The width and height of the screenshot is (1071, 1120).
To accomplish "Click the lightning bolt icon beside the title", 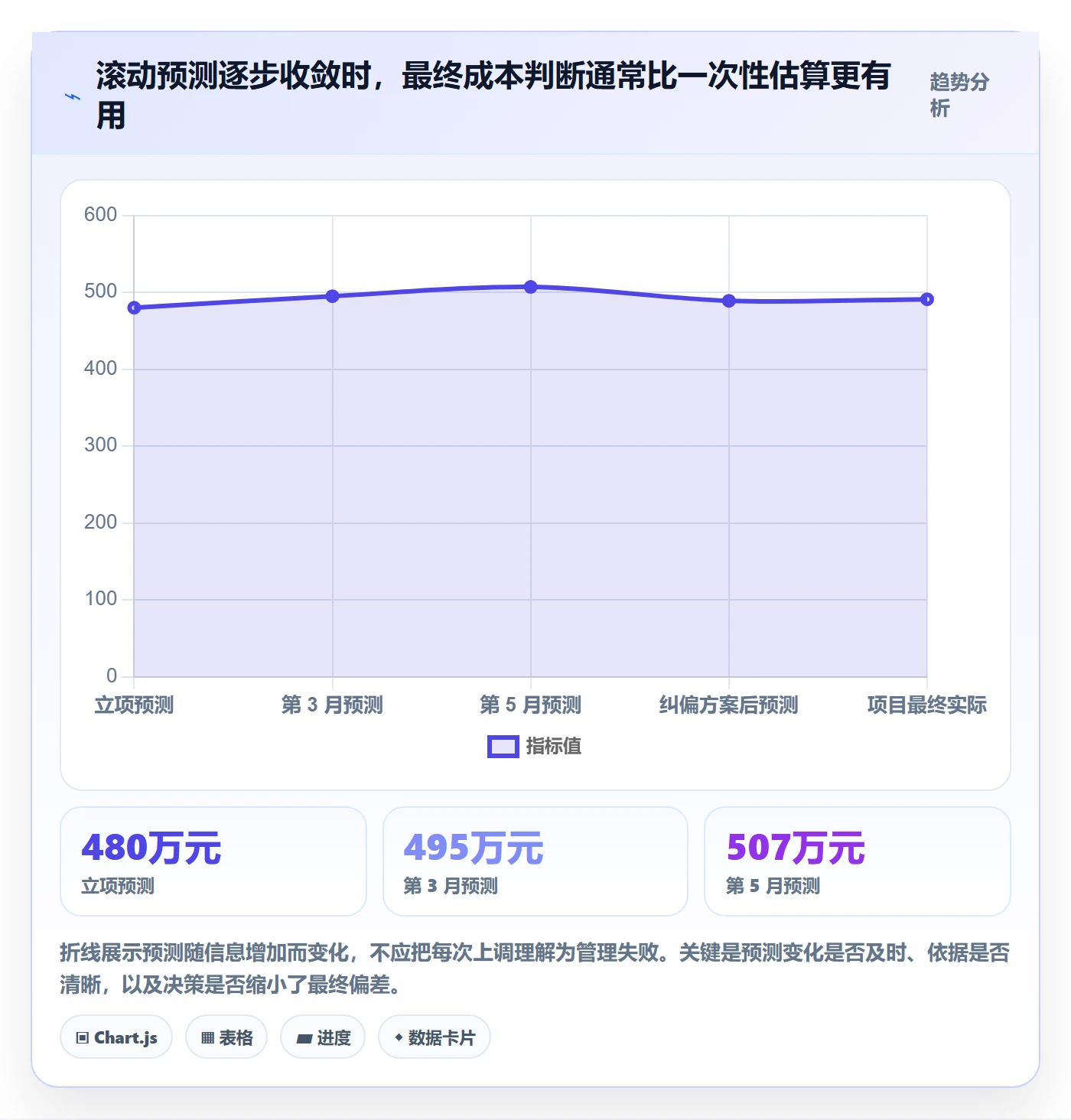I will click(73, 96).
